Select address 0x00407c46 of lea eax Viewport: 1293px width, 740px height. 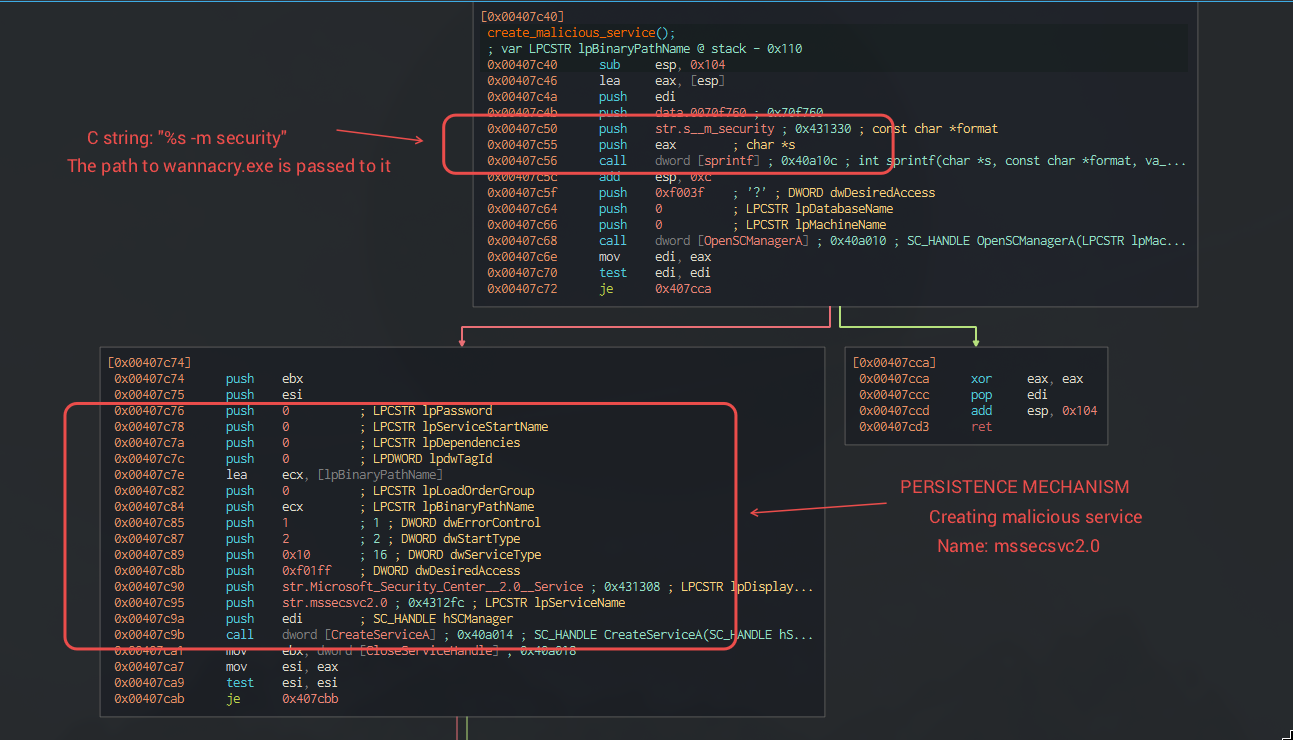[x=522, y=81]
